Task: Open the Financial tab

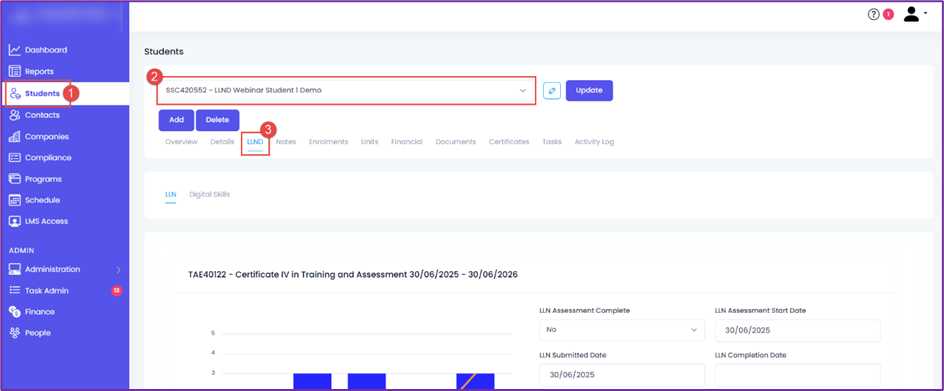Action: [407, 142]
